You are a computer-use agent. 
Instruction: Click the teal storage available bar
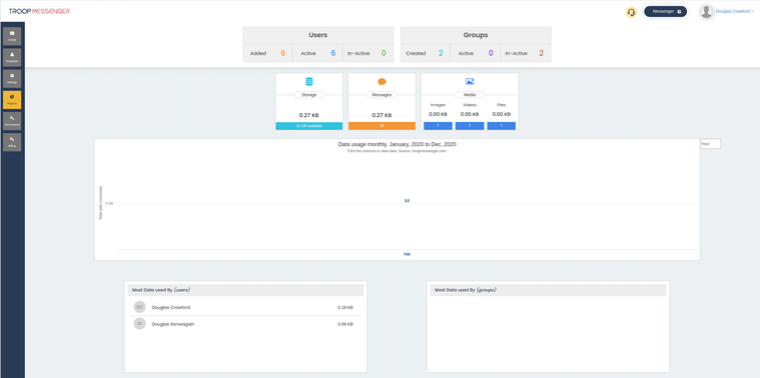click(x=309, y=126)
